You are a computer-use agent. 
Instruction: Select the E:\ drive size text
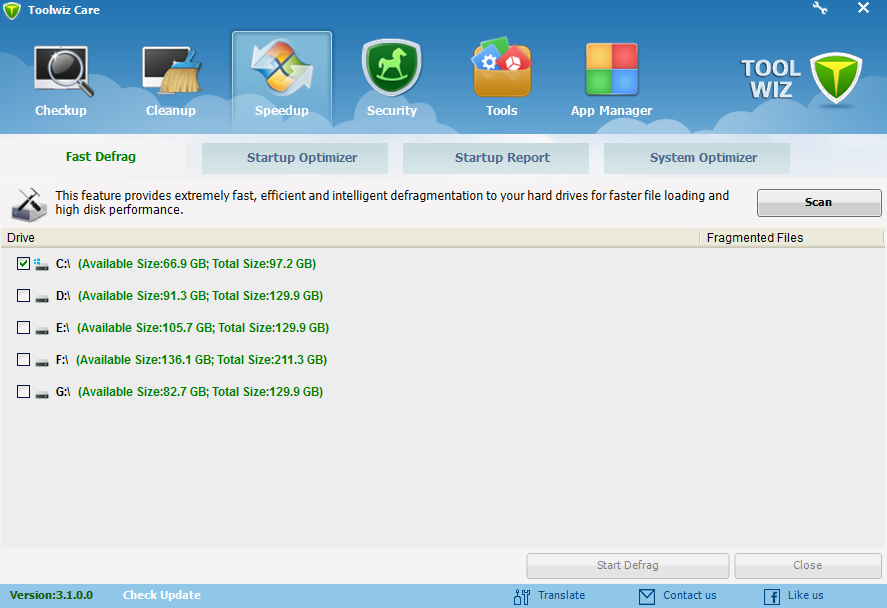tap(203, 327)
